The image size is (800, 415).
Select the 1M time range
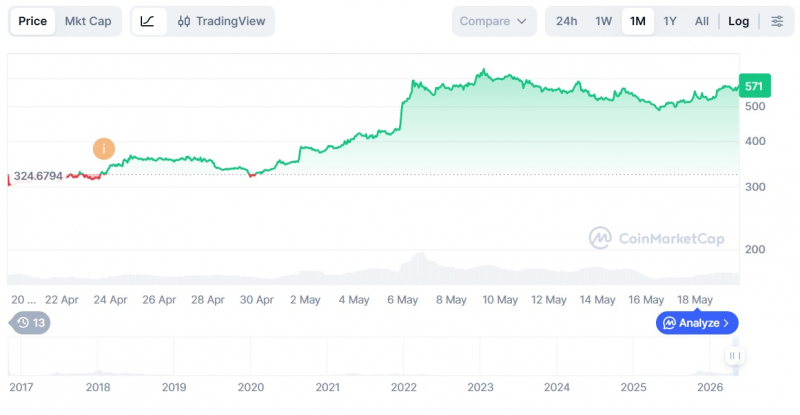pos(638,21)
